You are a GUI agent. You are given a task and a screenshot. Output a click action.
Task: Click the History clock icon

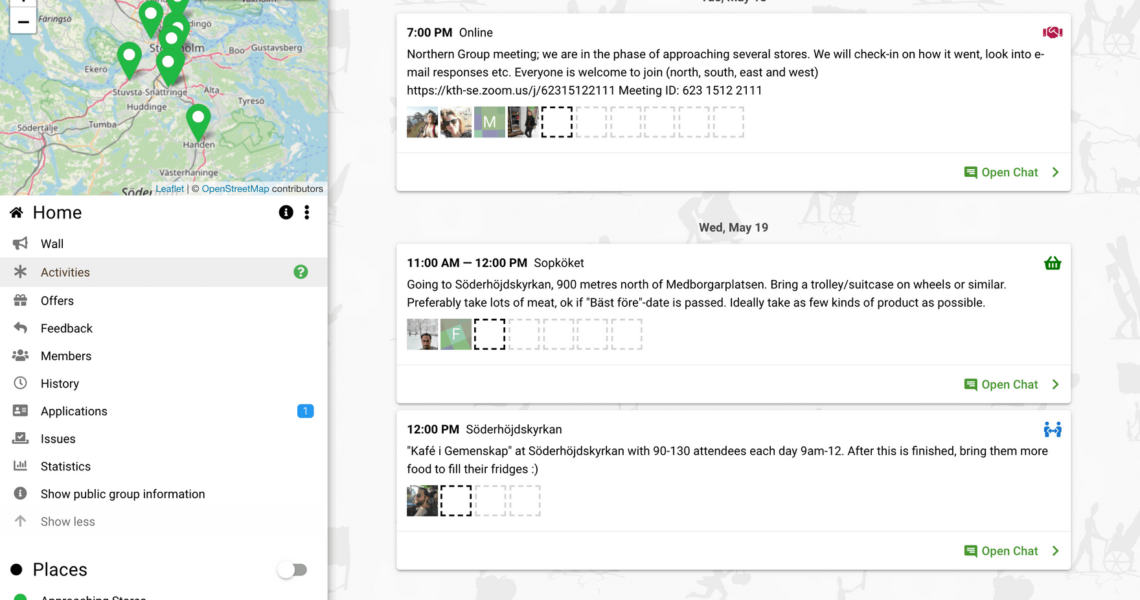pos(20,383)
